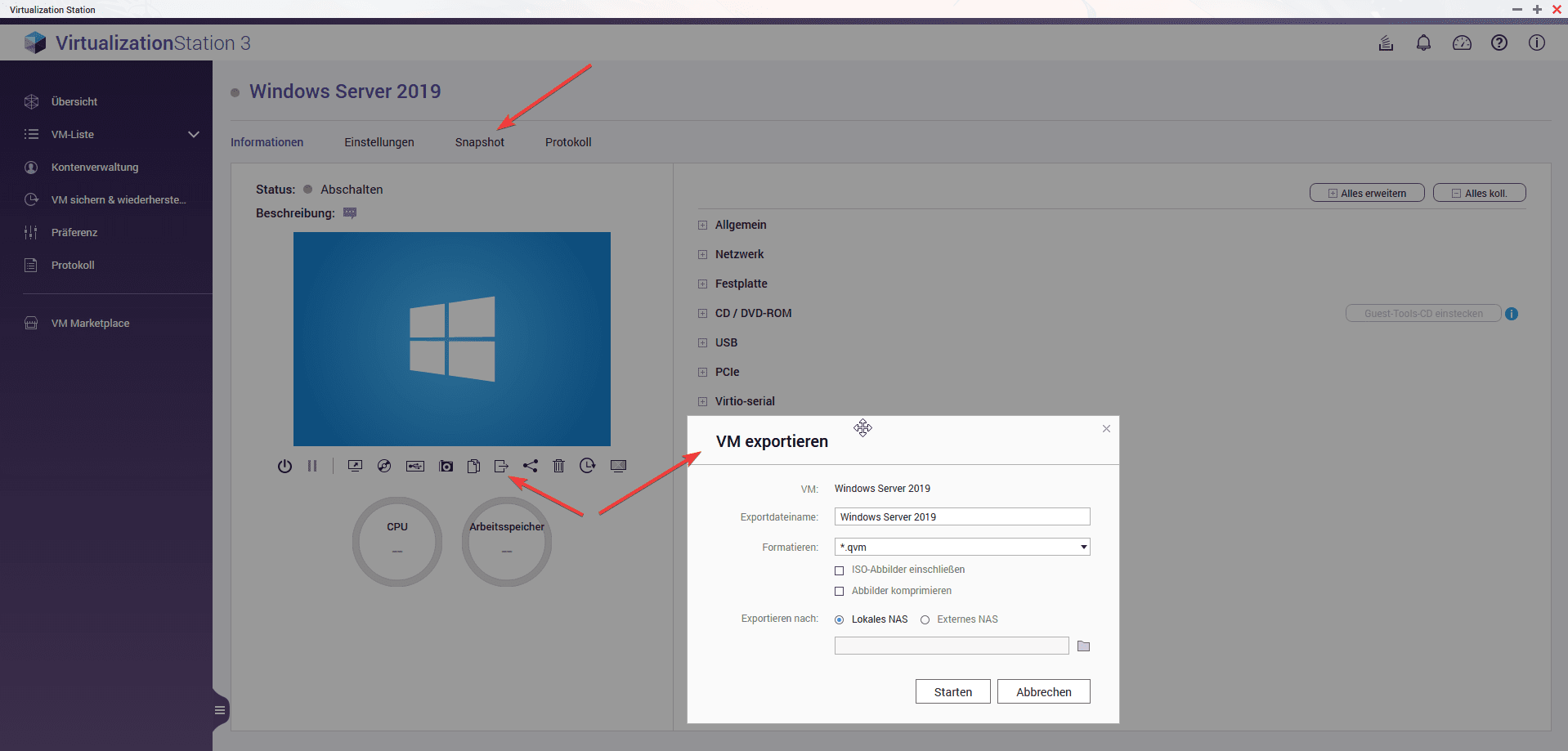
Task: Check ISO-Abbilder einschließen
Action: point(839,570)
